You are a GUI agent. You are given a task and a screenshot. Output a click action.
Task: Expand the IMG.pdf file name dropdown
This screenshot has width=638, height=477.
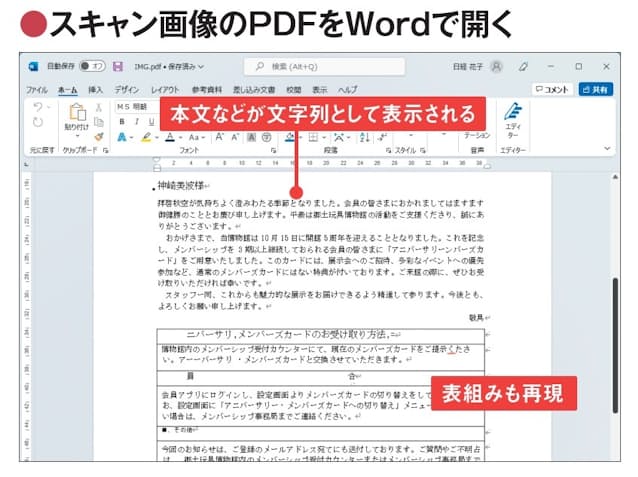(201, 66)
